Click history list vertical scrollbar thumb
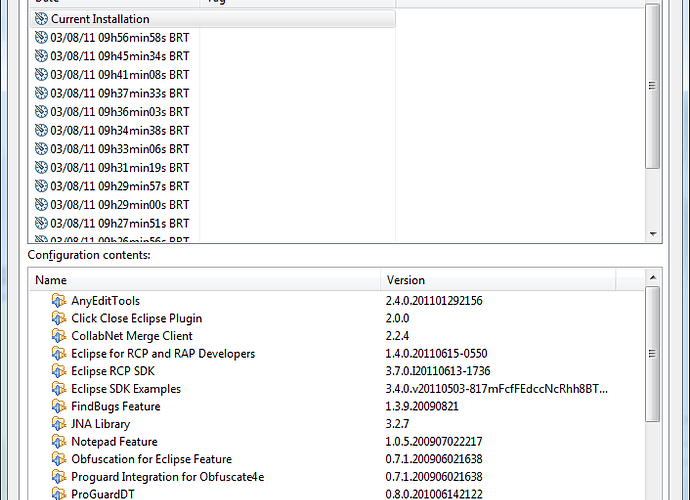This screenshot has height=500, width=690. tap(653, 86)
